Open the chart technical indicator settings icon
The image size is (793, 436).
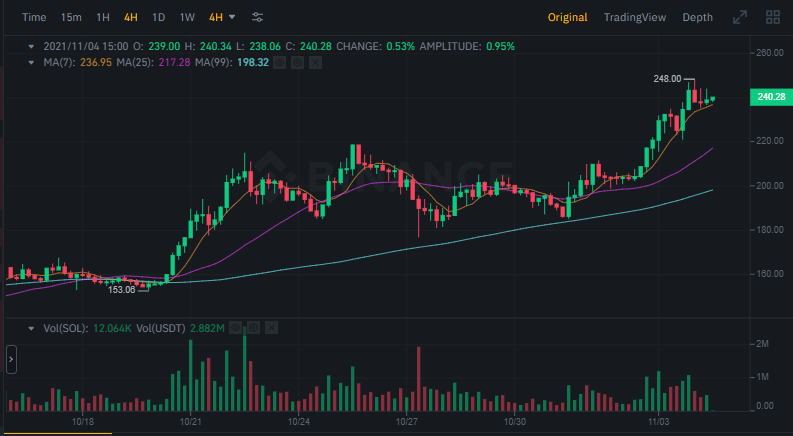pos(258,18)
